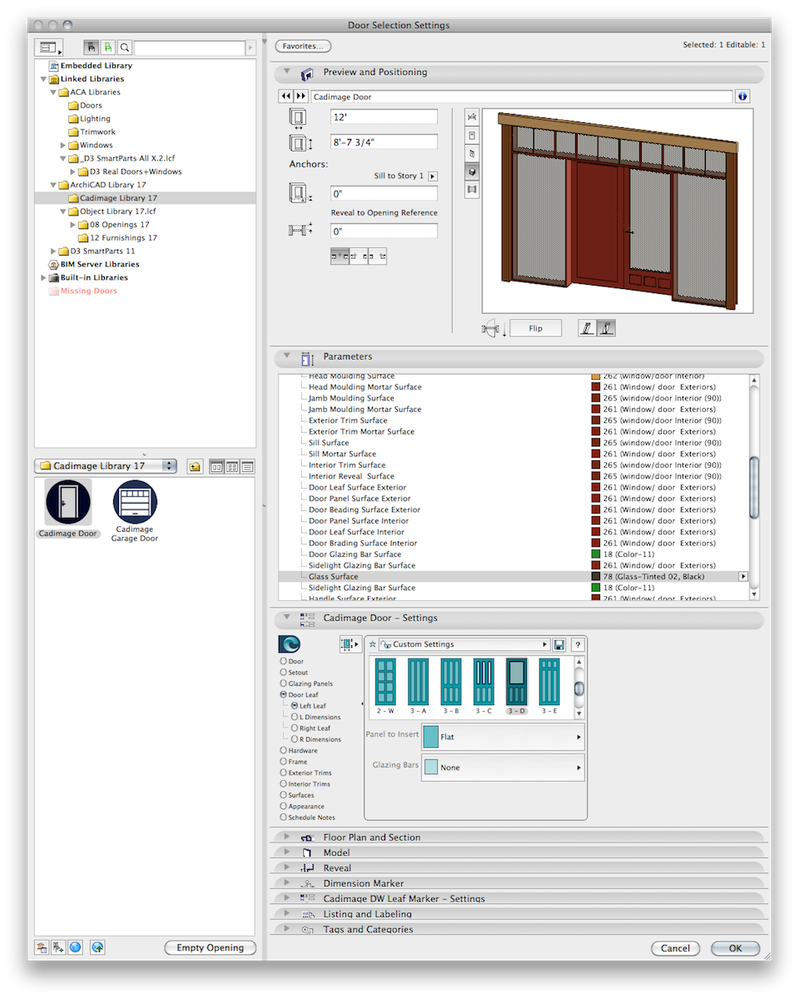
Task: Select the bottom preview mode icon
Action: tap(472, 189)
